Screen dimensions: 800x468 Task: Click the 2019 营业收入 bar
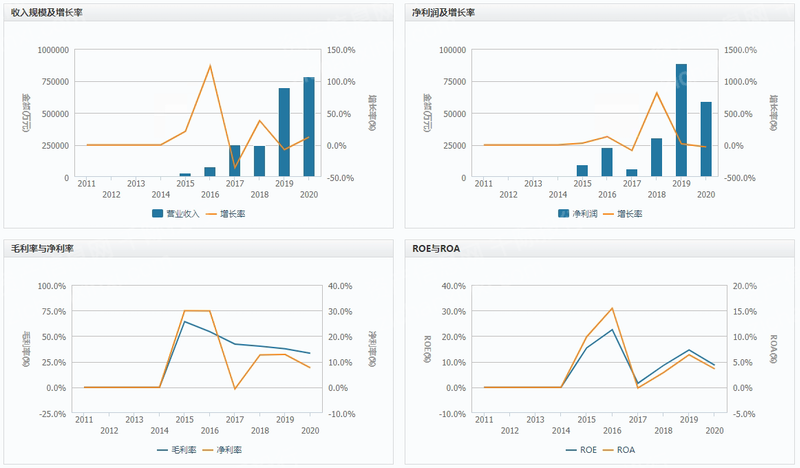click(x=284, y=133)
